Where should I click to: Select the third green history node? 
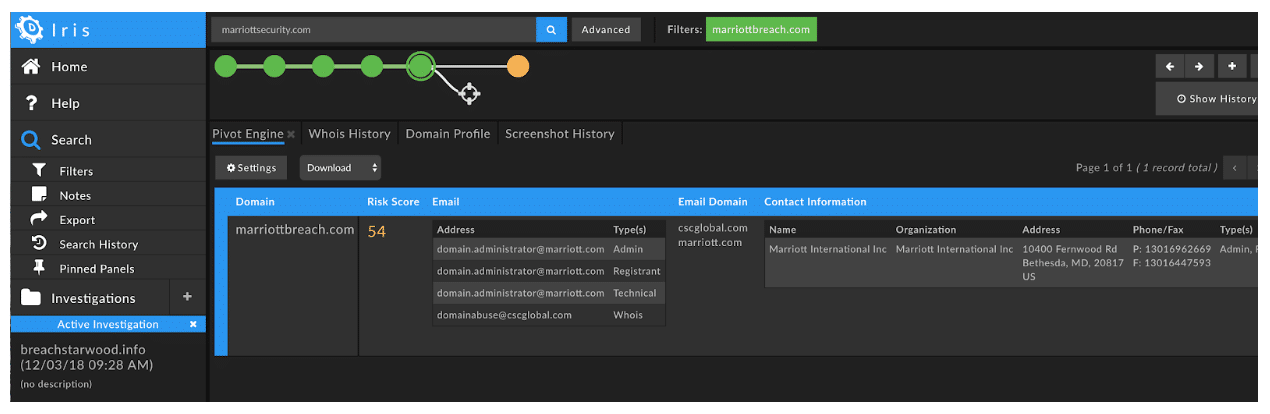[323, 67]
